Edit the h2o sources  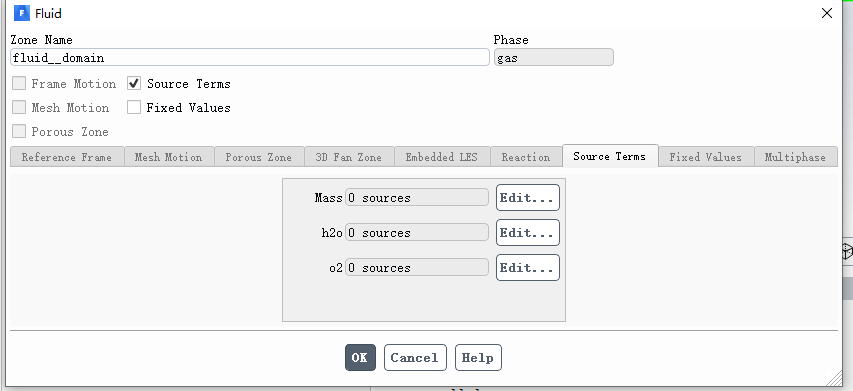528,233
